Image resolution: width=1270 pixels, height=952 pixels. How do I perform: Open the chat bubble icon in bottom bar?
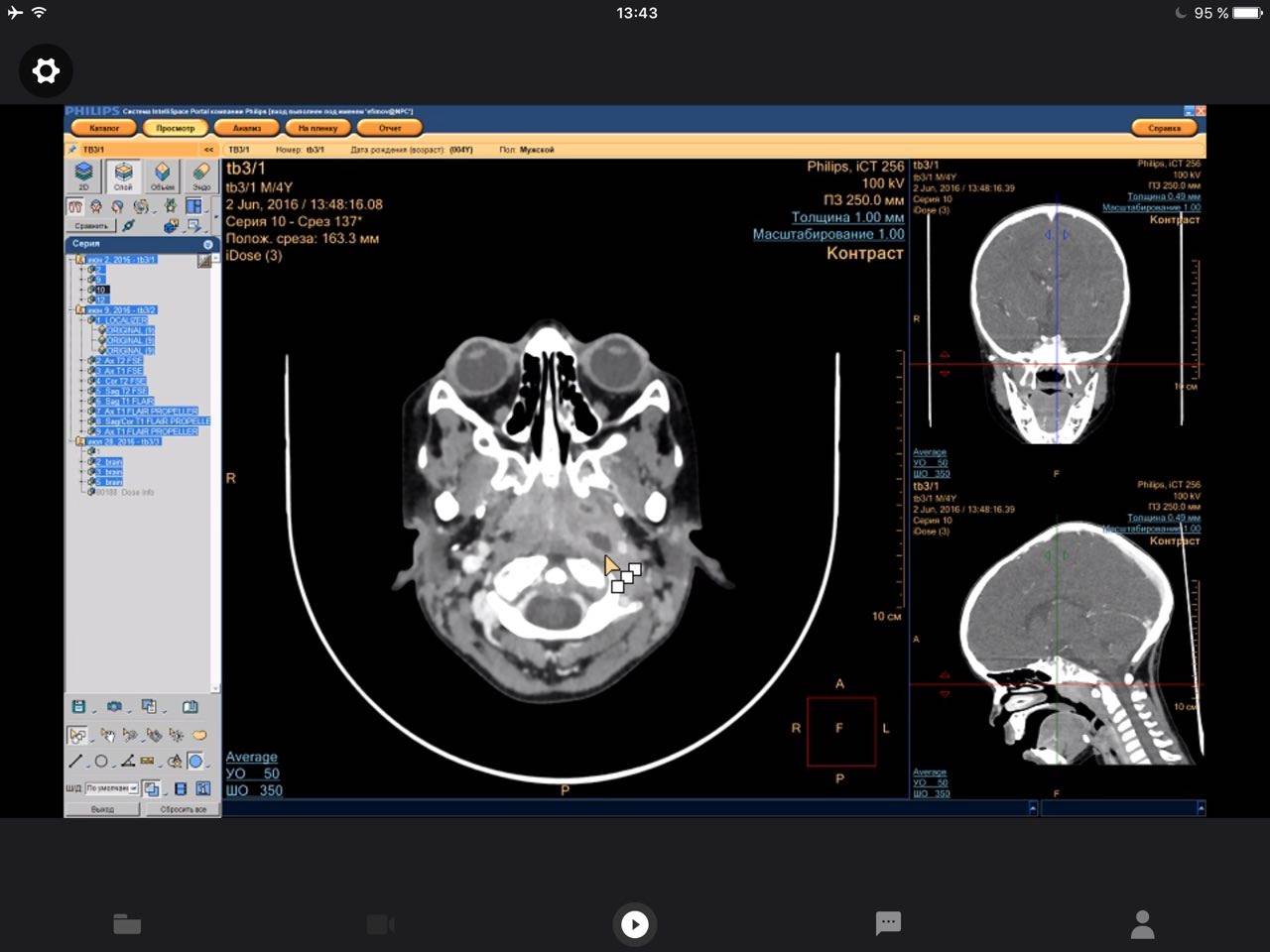(889, 924)
